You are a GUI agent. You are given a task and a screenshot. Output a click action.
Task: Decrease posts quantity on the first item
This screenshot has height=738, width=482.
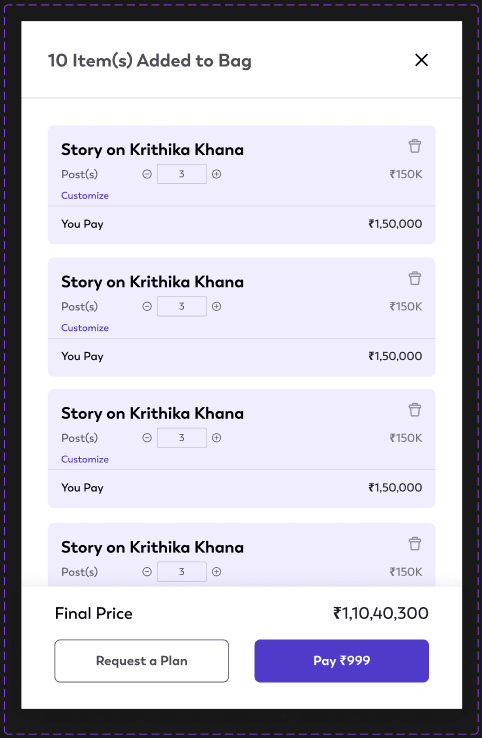pyautogui.click(x=147, y=174)
